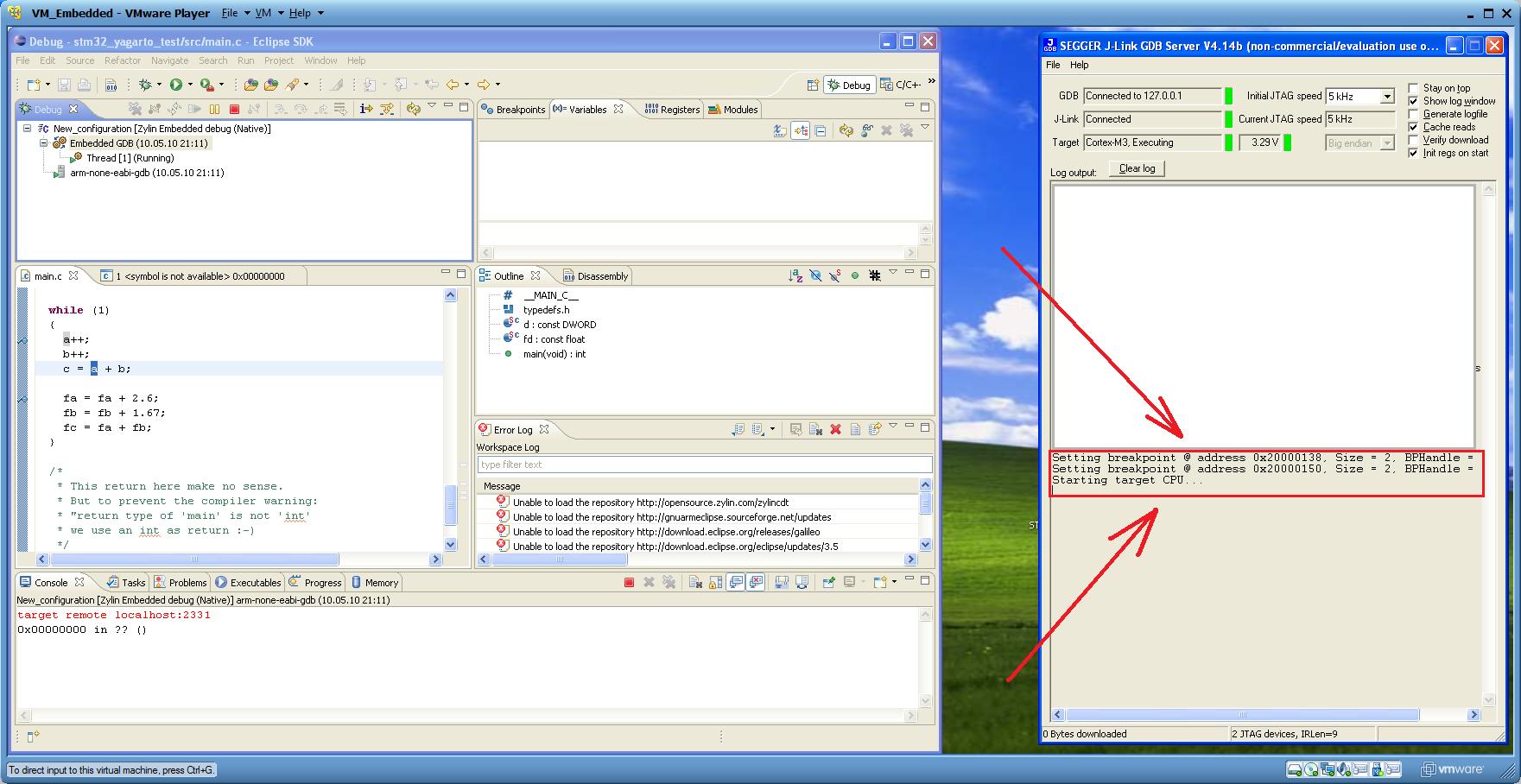Click the binary file toolbar icon
The height and width of the screenshot is (784, 1521).
click(111, 85)
